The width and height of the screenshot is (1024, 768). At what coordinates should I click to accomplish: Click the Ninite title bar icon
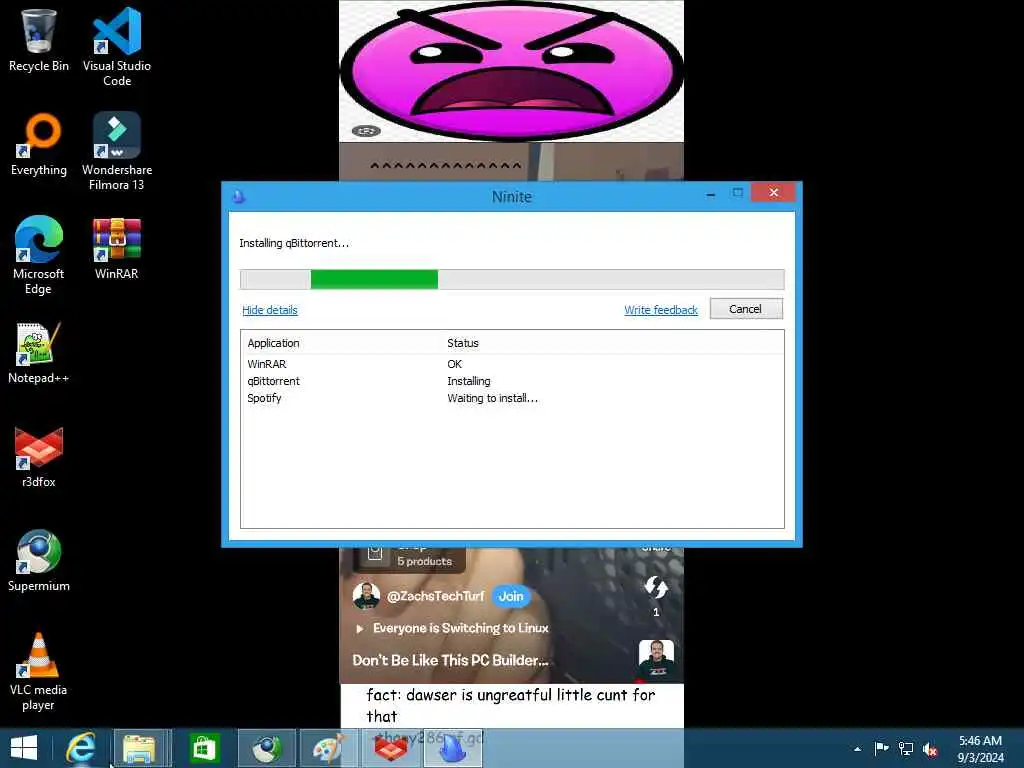click(x=239, y=196)
